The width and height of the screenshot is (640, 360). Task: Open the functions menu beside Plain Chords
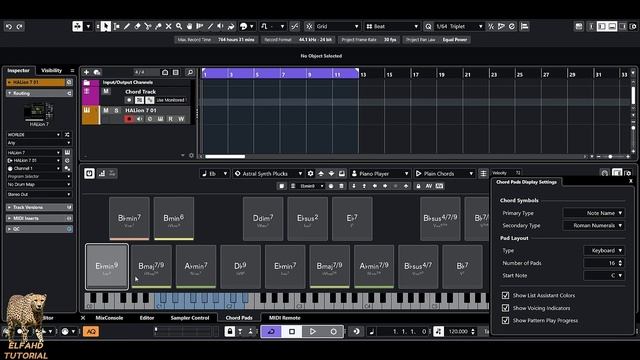tap(483, 173)
